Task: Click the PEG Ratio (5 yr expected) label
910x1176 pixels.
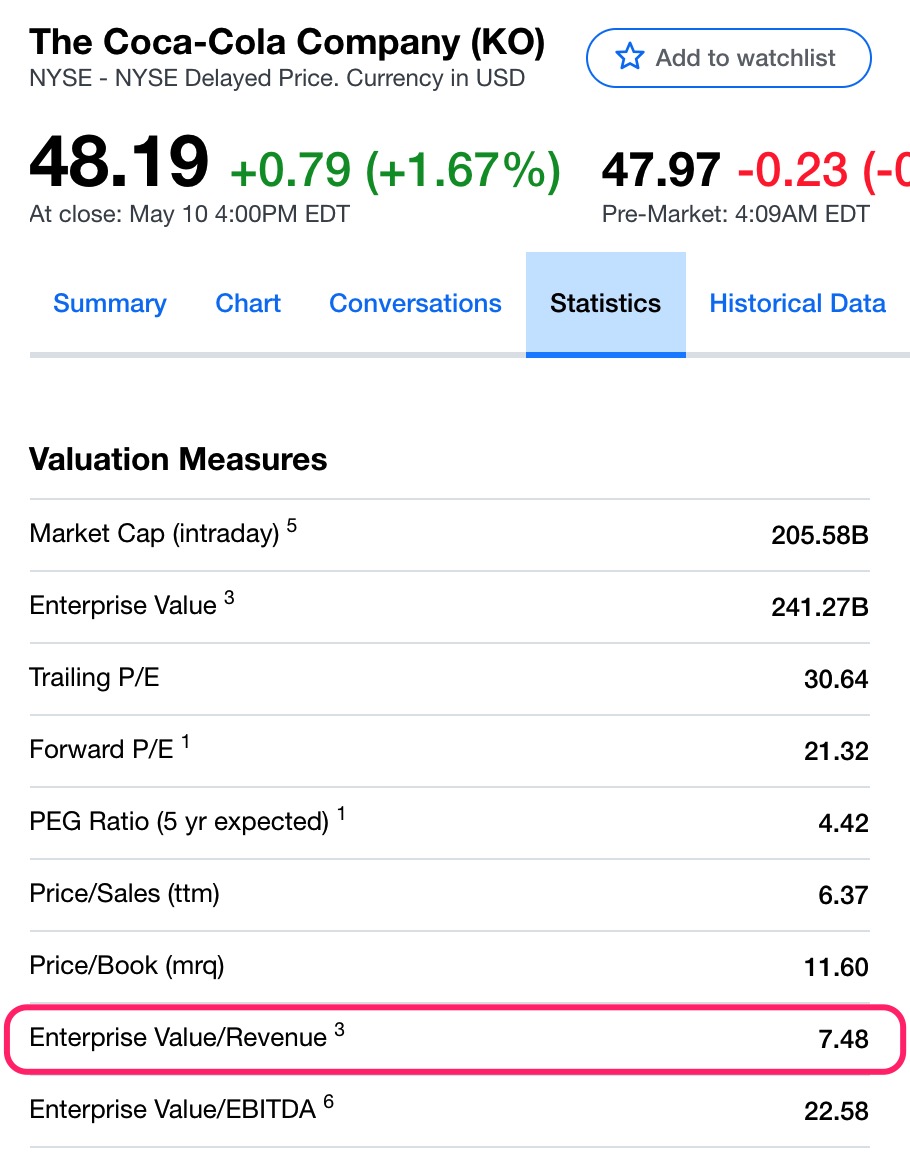Action: pyautogui.click(x=179, y=822)
